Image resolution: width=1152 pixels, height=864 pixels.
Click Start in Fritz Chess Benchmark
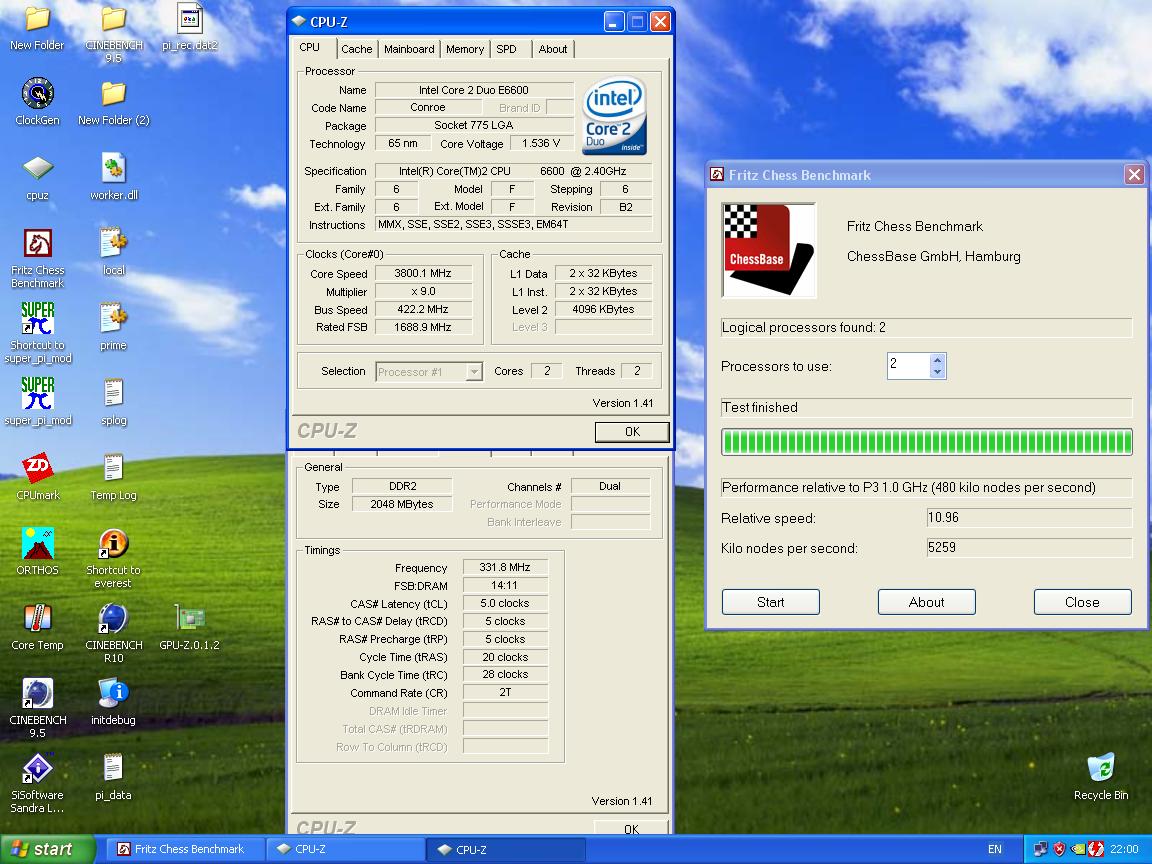(x=771, y=602)
